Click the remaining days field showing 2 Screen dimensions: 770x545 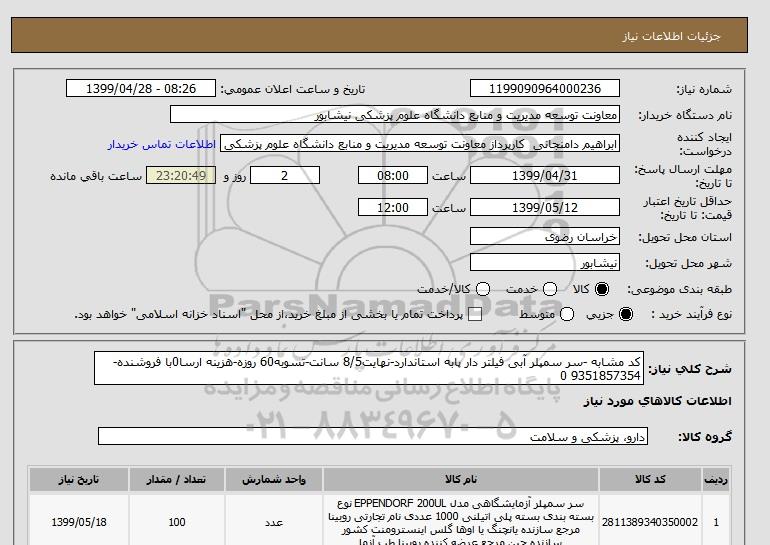point(285,175)
